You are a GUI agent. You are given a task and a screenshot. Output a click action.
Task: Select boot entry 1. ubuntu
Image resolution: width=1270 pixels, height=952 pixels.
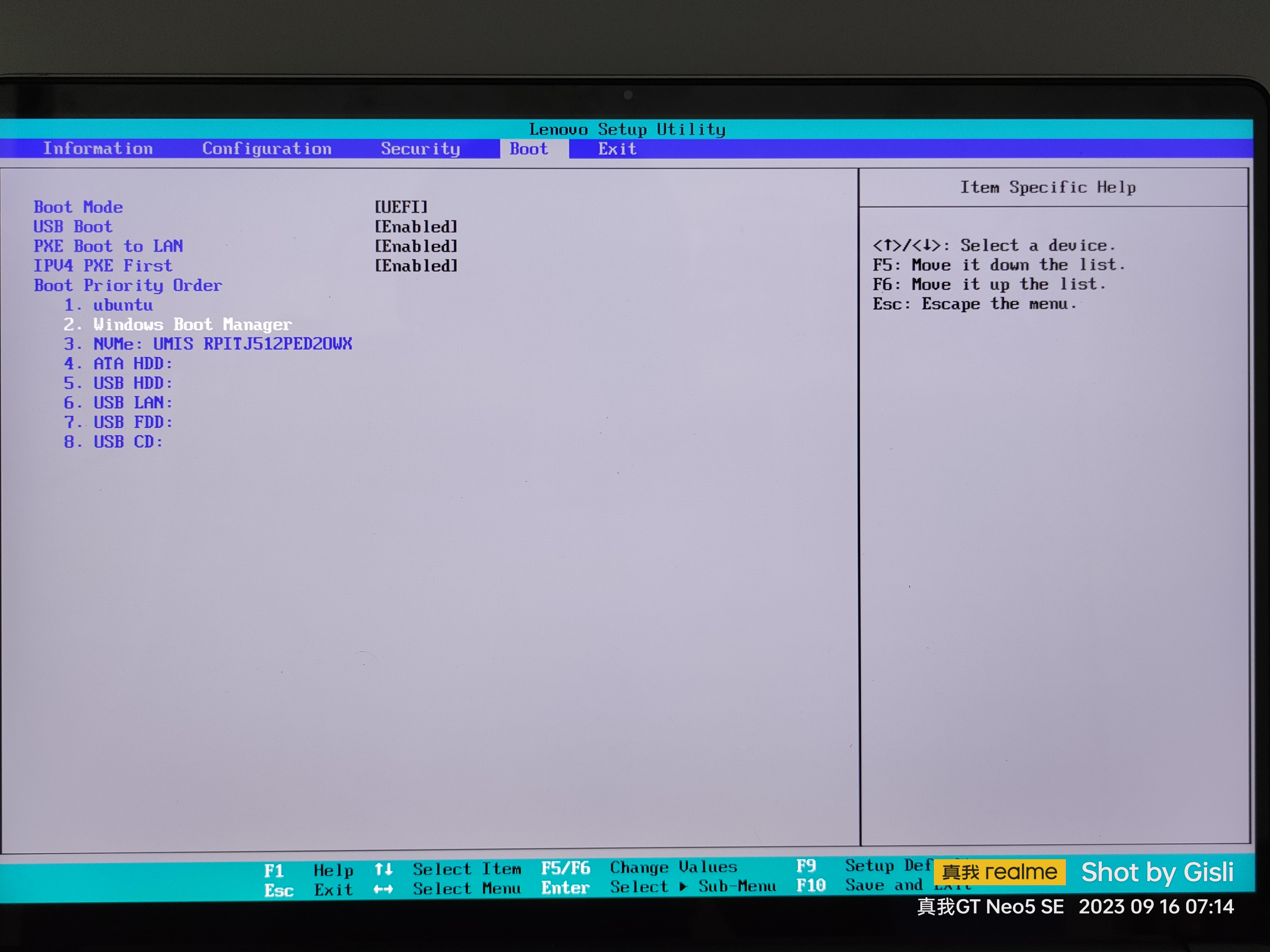[x=108, y=305]
